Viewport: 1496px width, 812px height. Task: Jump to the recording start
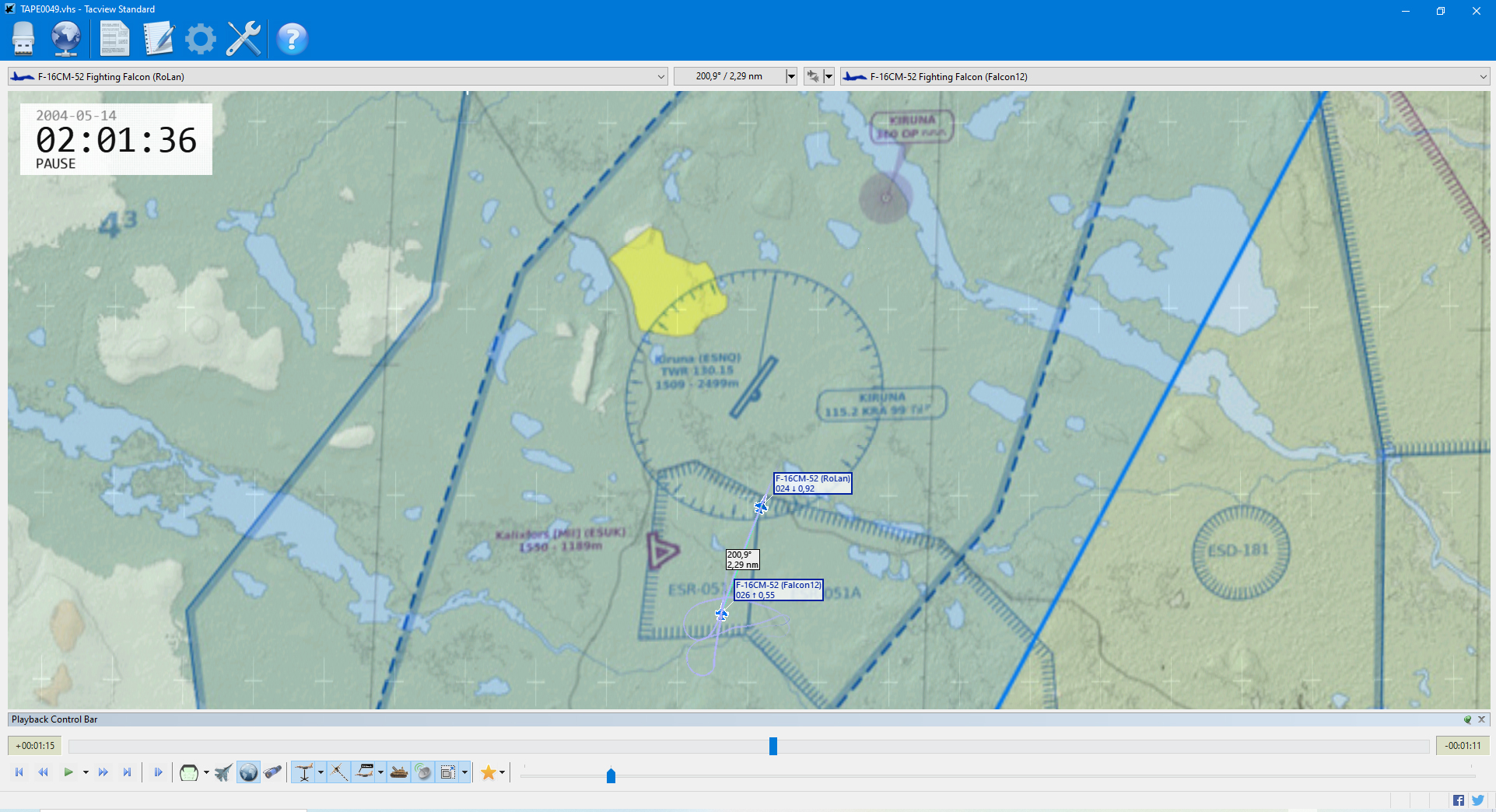pos(19,772)
